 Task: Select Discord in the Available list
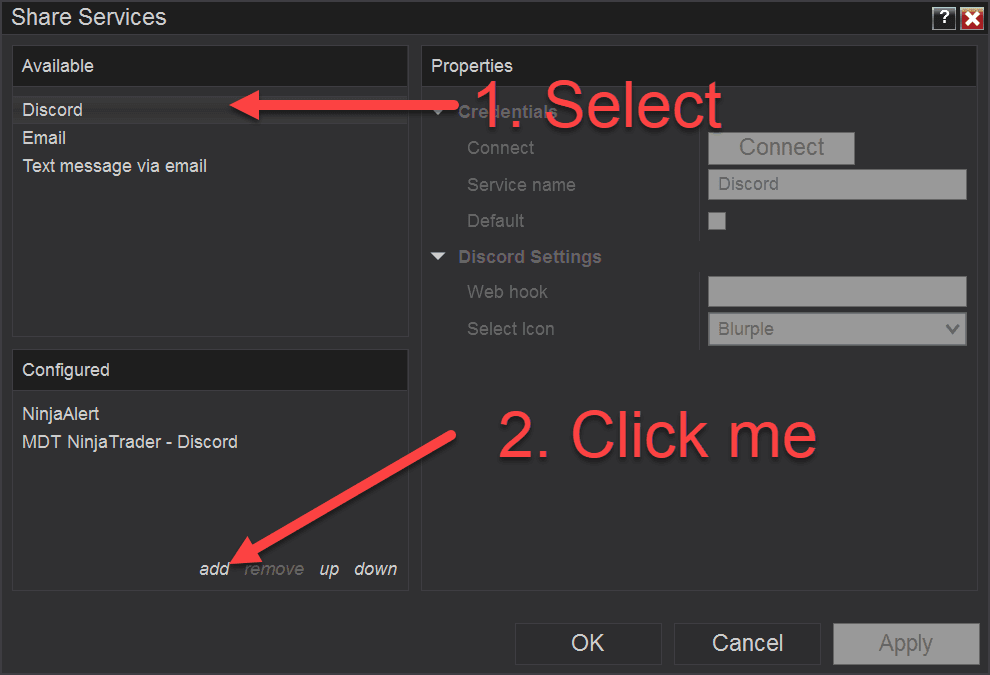pyautogui.click(x=210, y=110)
